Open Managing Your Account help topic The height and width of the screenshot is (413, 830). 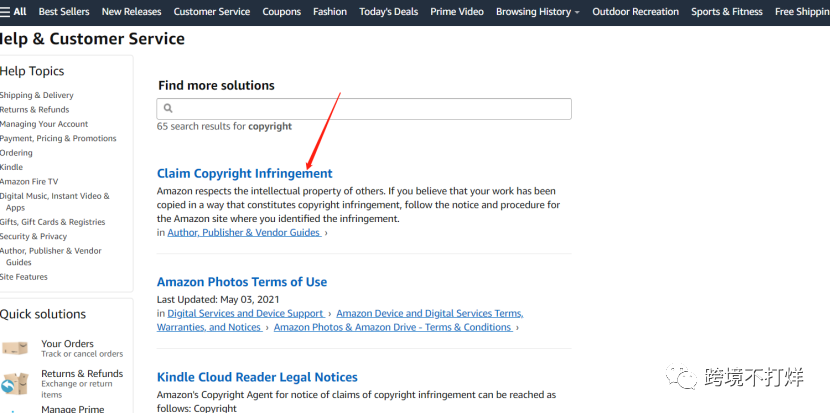pos(44,124)
